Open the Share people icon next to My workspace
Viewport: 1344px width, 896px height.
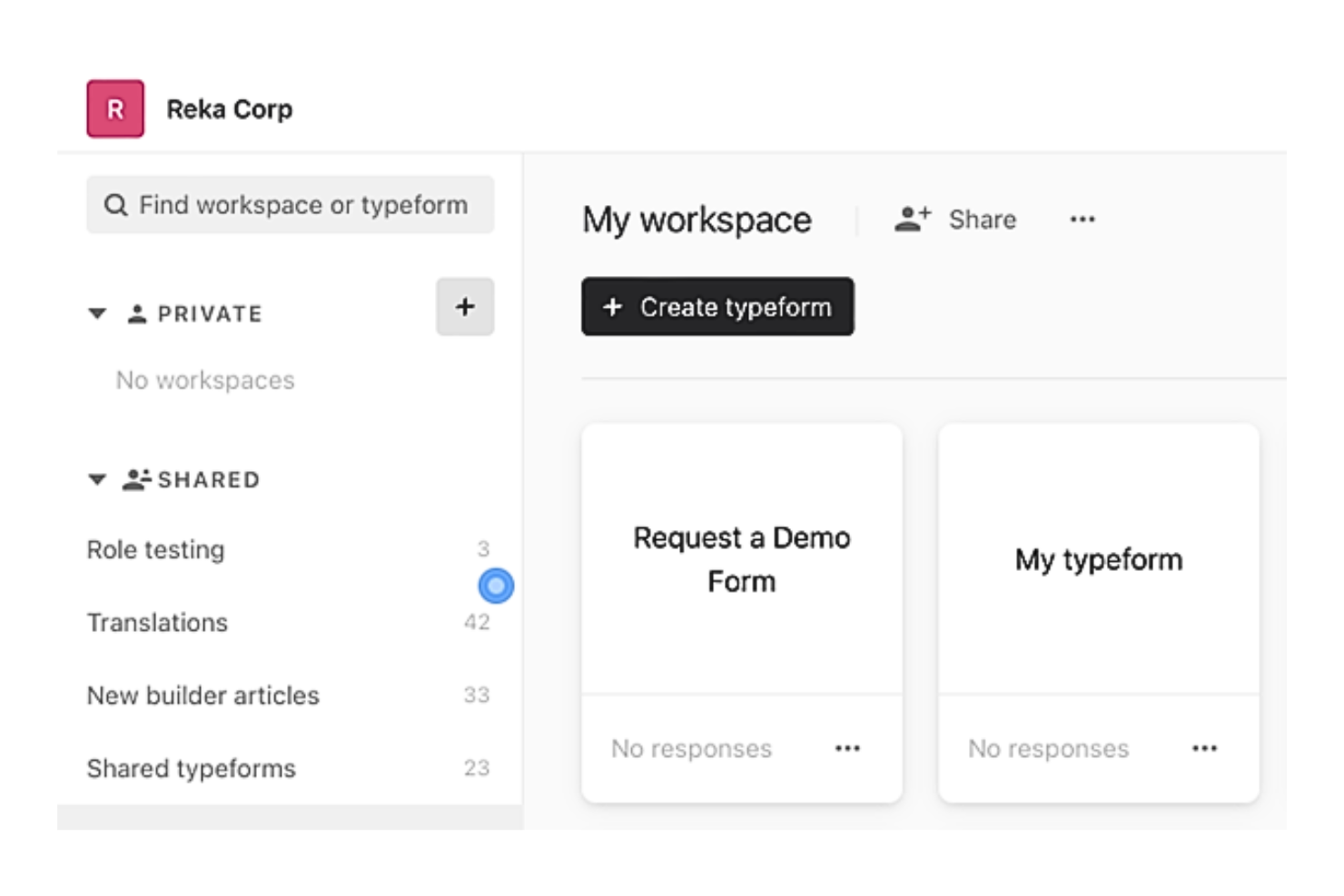911,218
